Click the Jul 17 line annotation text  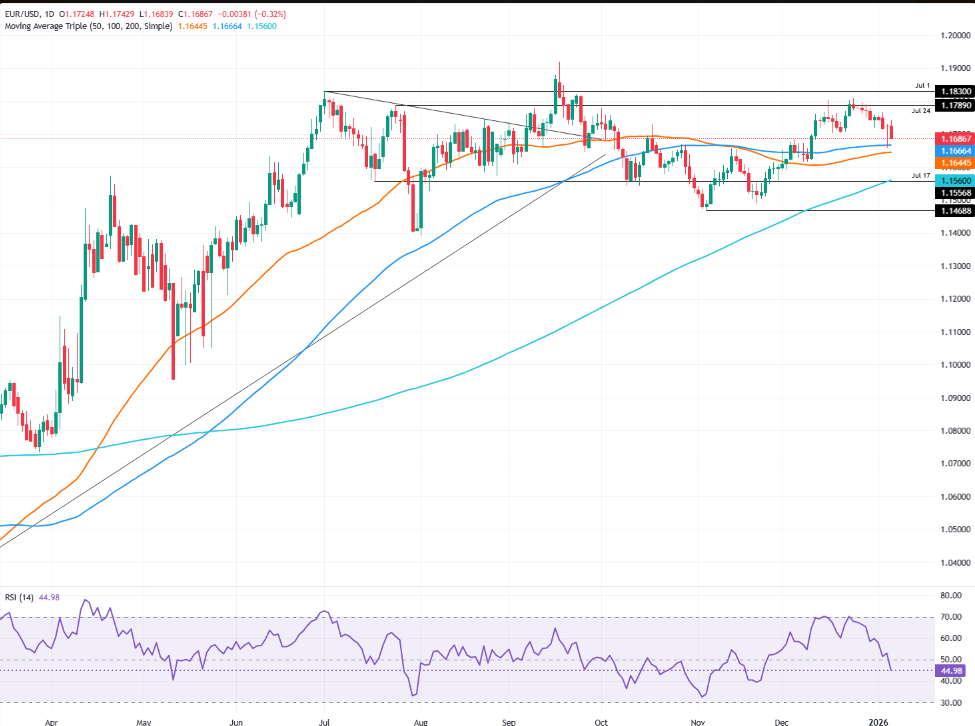pos(920,175)
